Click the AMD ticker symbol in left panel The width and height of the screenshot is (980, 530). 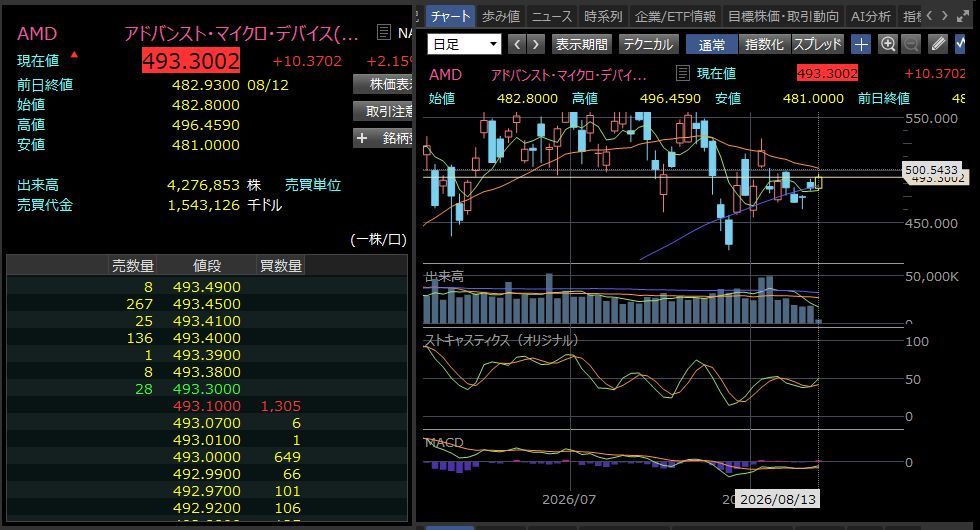point(37,33)
